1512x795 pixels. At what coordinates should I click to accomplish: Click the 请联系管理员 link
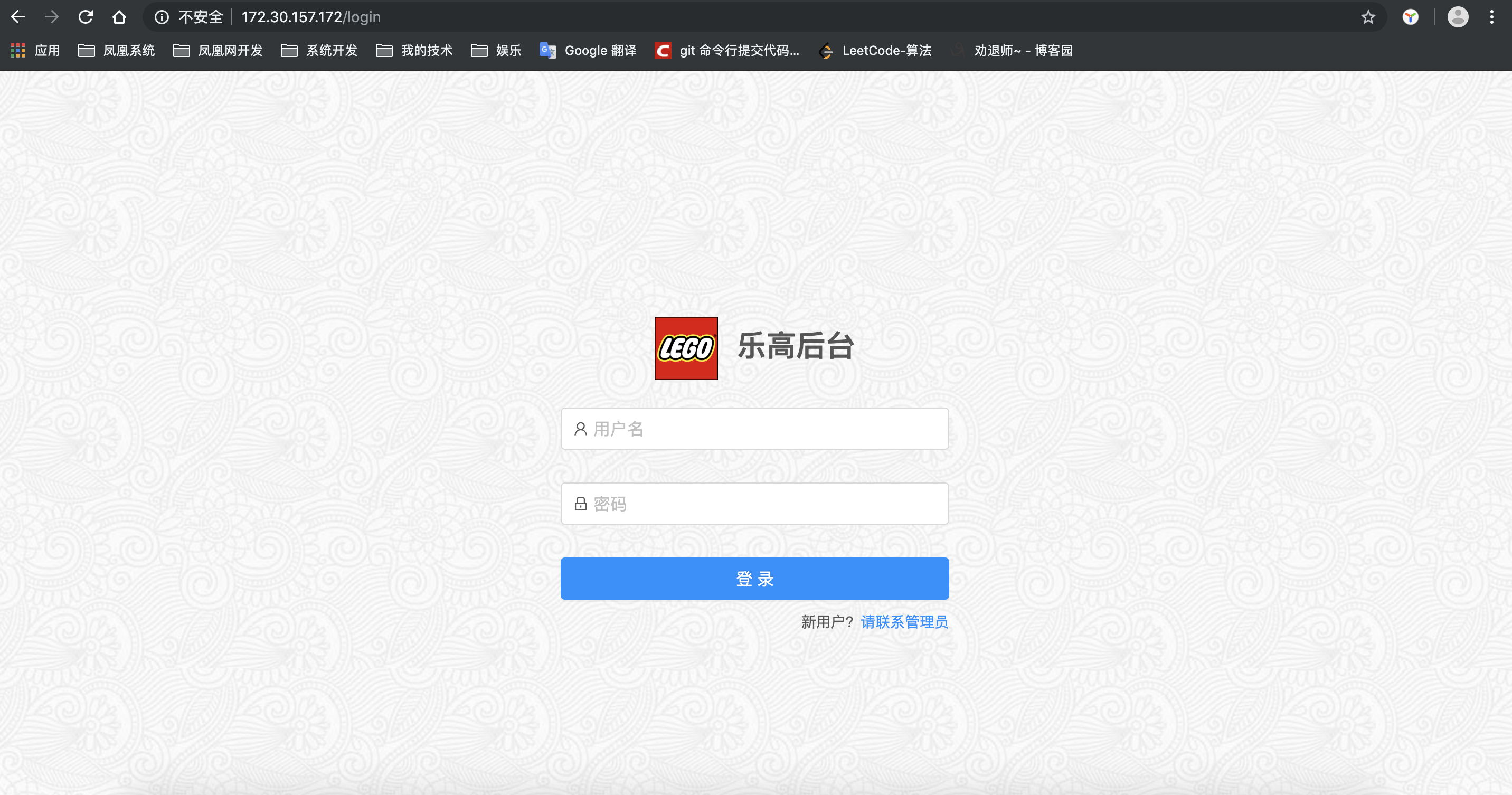tap(904, 622)
